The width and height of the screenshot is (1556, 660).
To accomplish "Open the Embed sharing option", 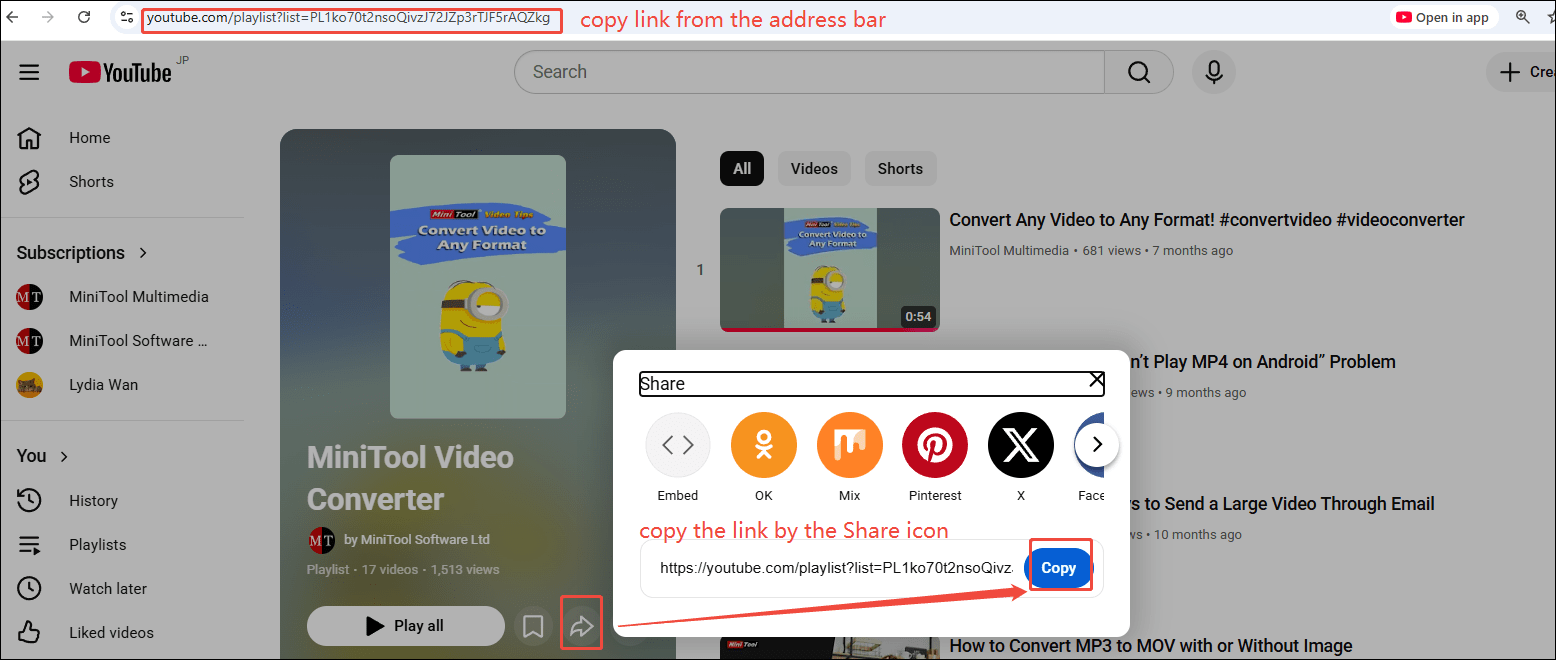I will click(x=677, y=444).
